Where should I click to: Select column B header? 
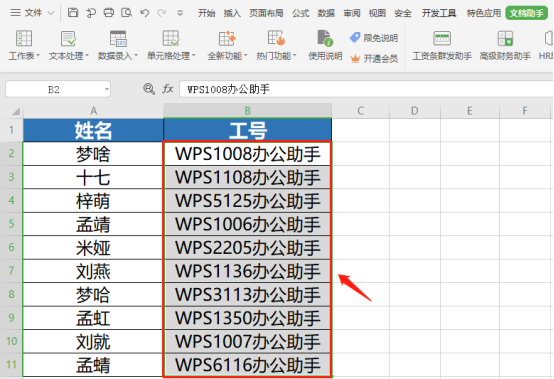tap(247, 111)
